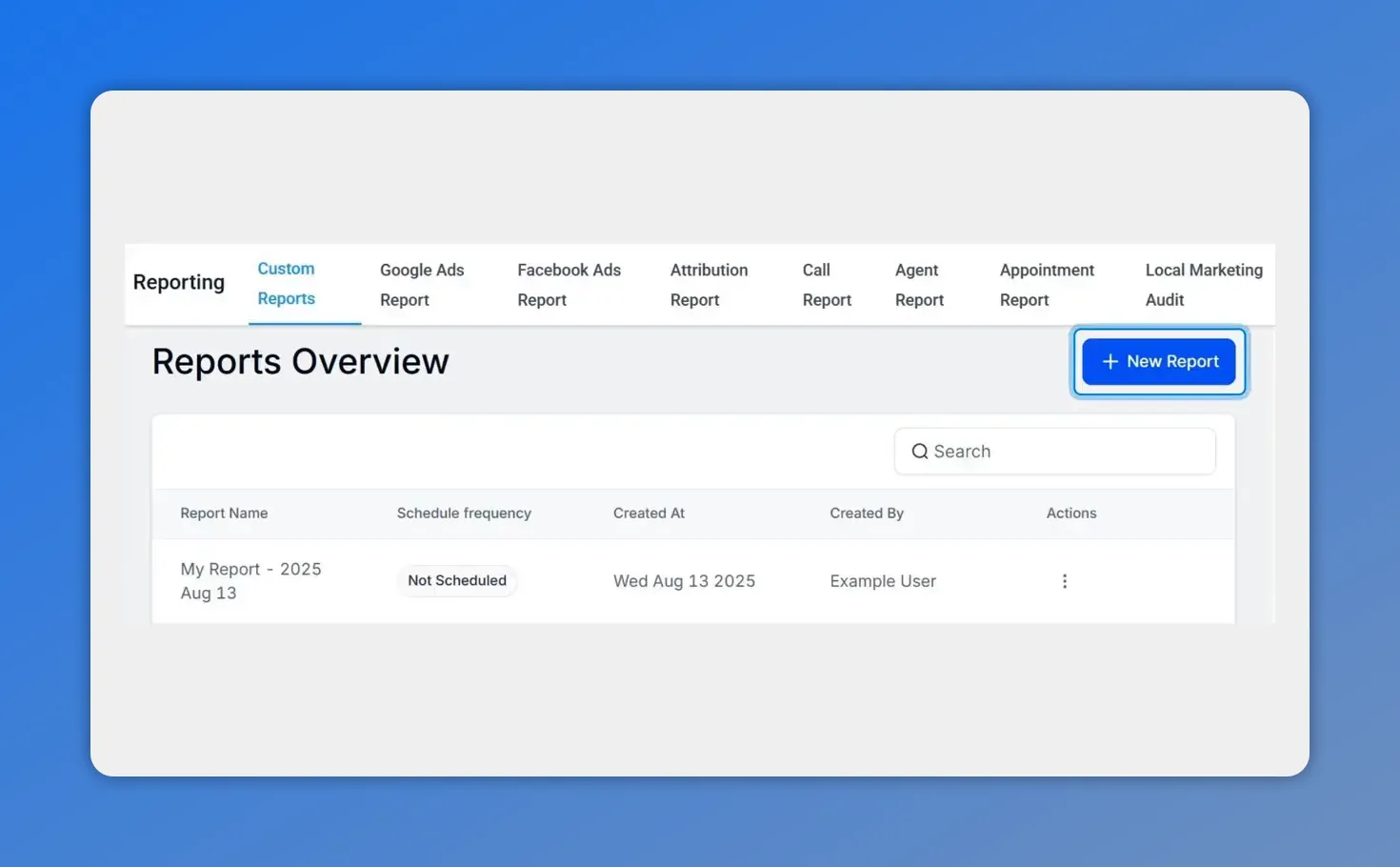
Task: Open the Agent Report tab
Action: click(918, 284)
